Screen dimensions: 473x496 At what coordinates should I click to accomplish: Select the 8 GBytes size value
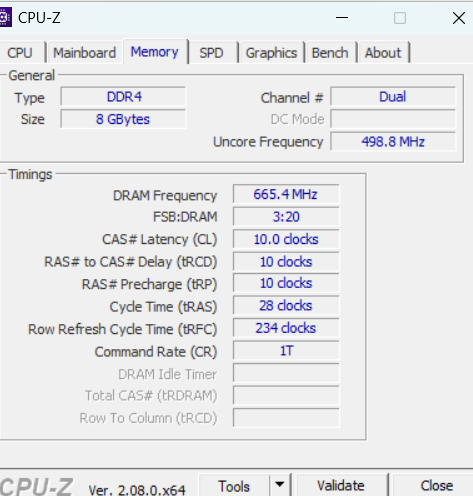click(x=123, y=119)
